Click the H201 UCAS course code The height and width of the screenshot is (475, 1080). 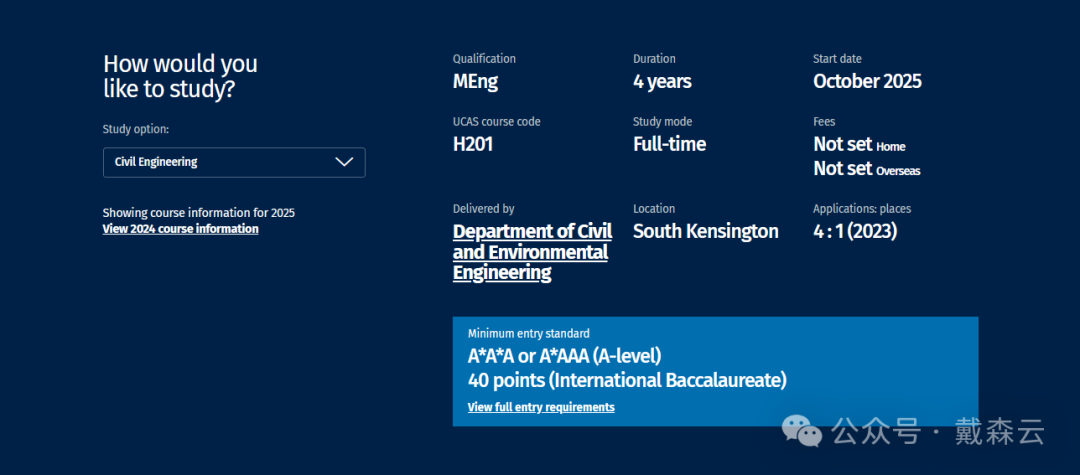click(473, 144)
